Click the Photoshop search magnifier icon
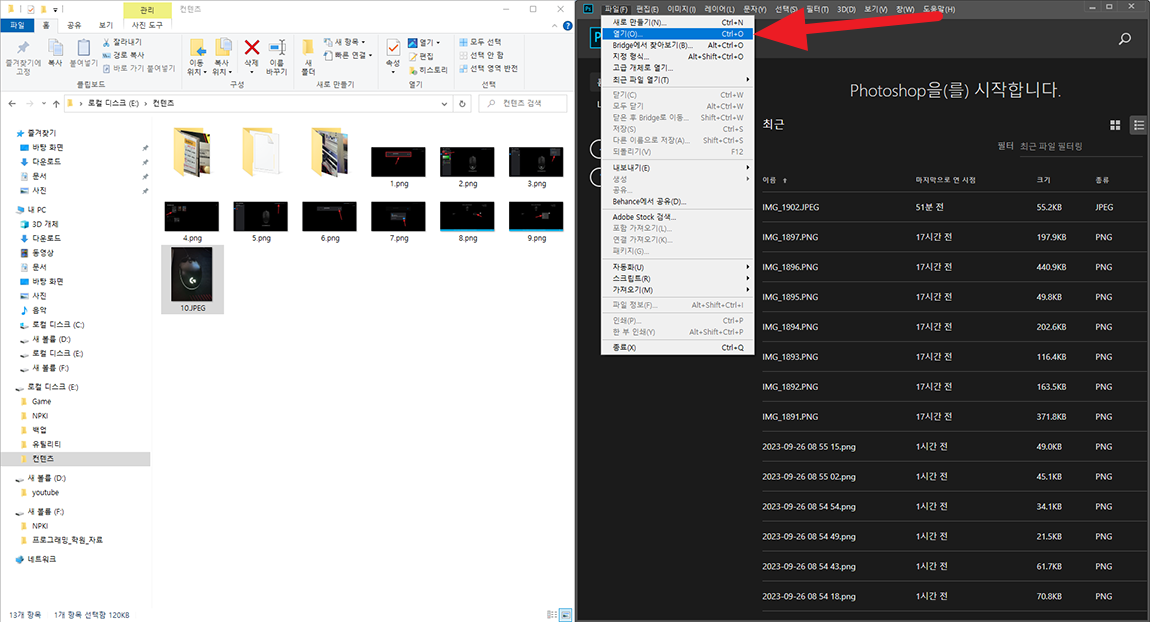This screenshot has width=1150, height=622. [x=1124, y=38]
